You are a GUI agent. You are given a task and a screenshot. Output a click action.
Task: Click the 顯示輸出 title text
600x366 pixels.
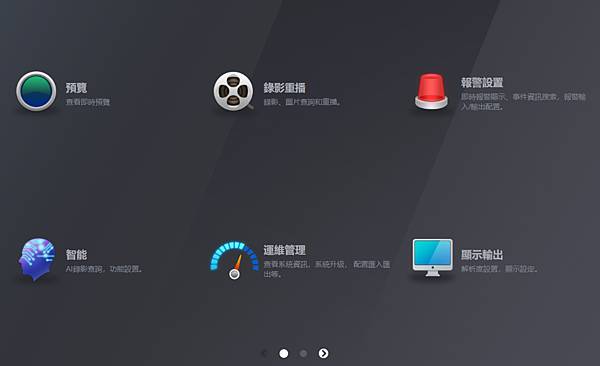point(482,255)
